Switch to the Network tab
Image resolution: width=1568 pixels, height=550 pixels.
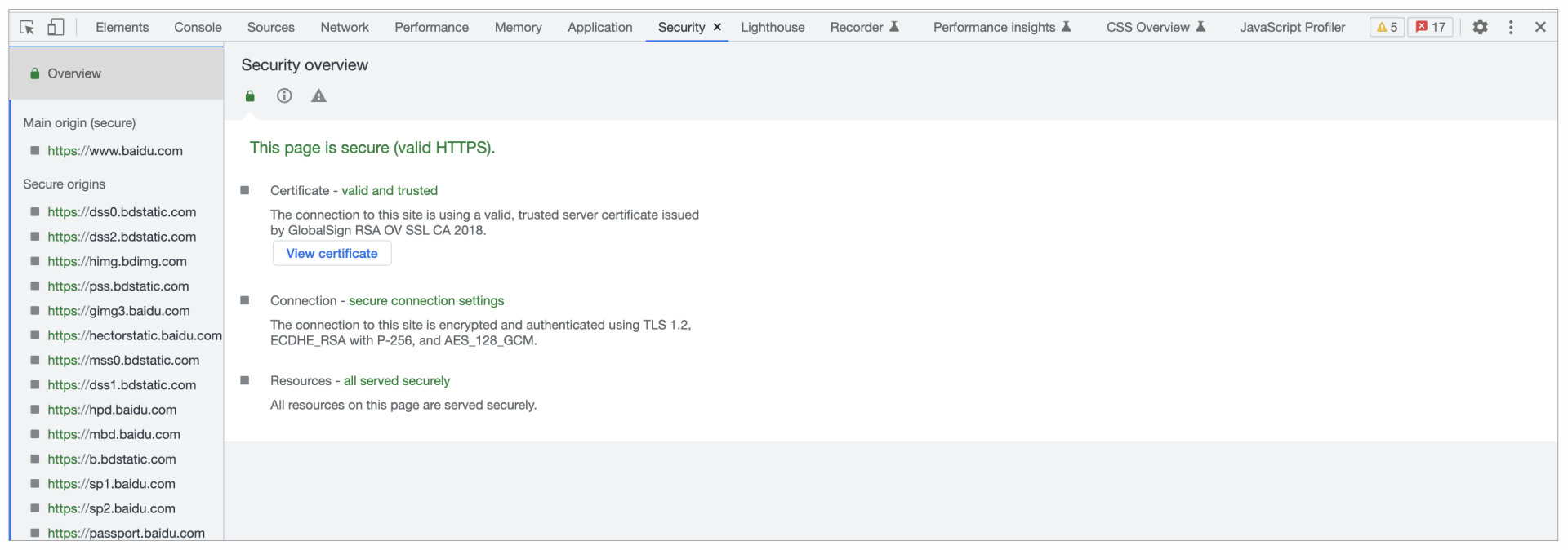[x=345, y=27]
